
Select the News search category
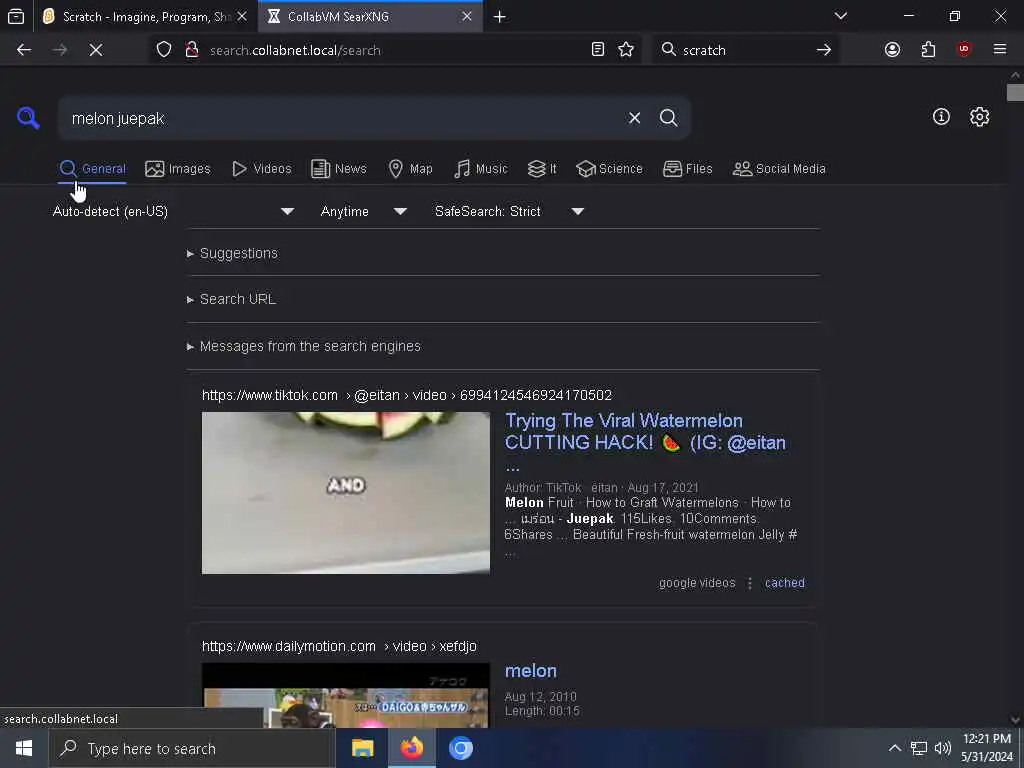pyautogui.click(x=338, y=169)
